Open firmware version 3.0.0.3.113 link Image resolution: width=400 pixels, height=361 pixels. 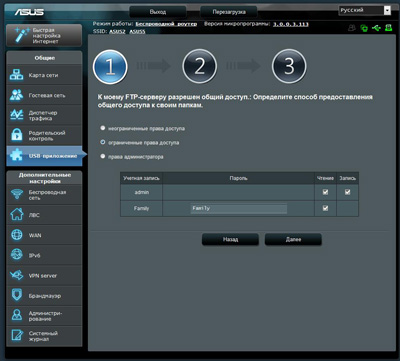coord(291,24)
